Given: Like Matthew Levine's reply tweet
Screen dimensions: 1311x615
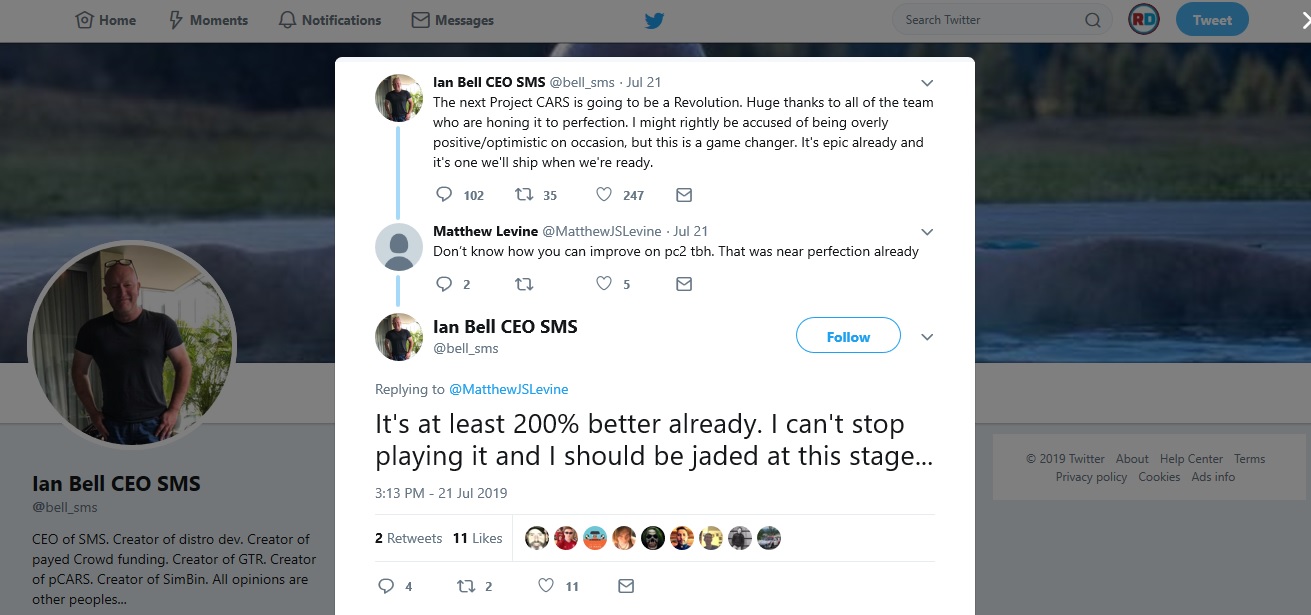Looking at the screenshot, I should (x=604, y=284).
